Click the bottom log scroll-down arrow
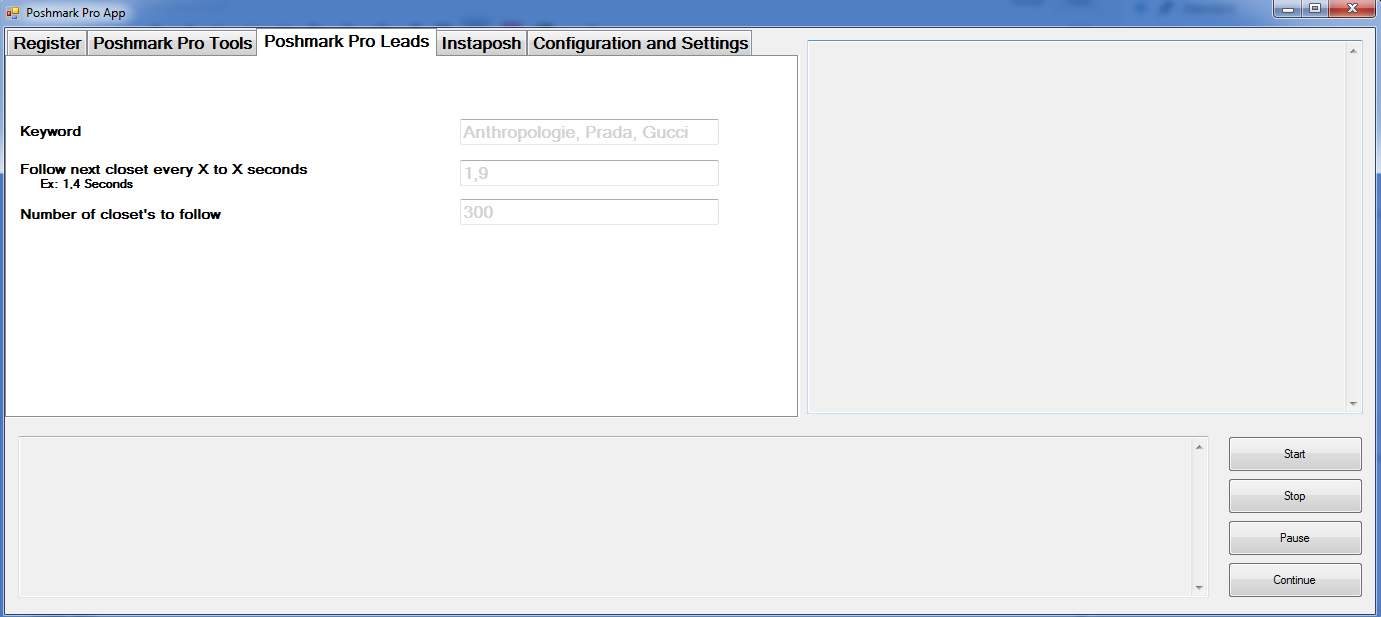 1200,588
